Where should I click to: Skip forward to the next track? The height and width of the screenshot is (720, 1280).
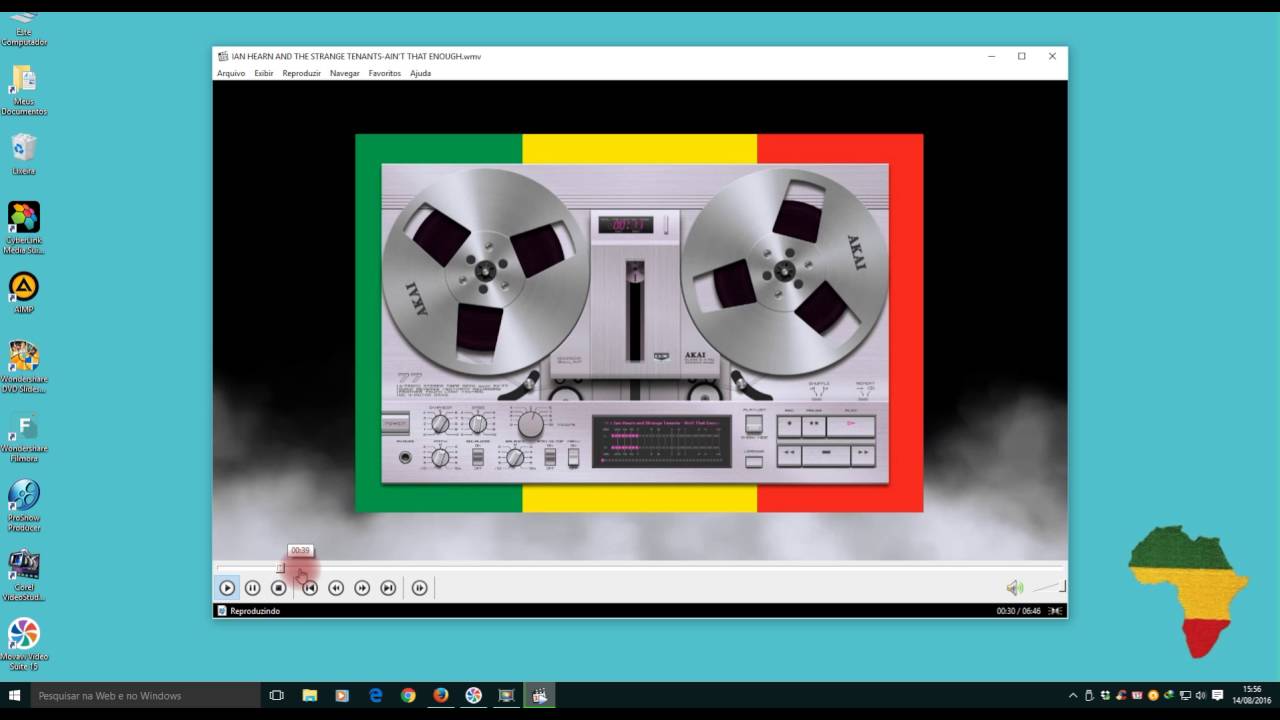pyautogui.click(x=388, y=588)
